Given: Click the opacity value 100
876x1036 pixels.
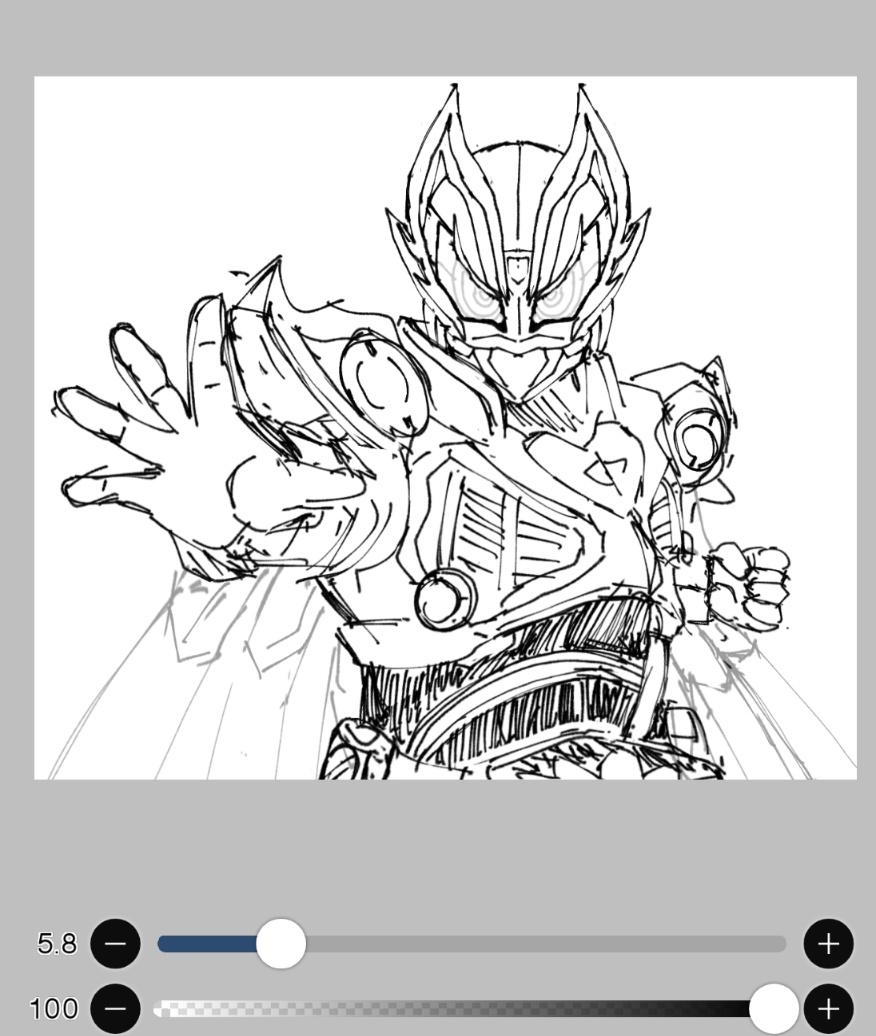Looking at the screenshot, I should 54,1009.
